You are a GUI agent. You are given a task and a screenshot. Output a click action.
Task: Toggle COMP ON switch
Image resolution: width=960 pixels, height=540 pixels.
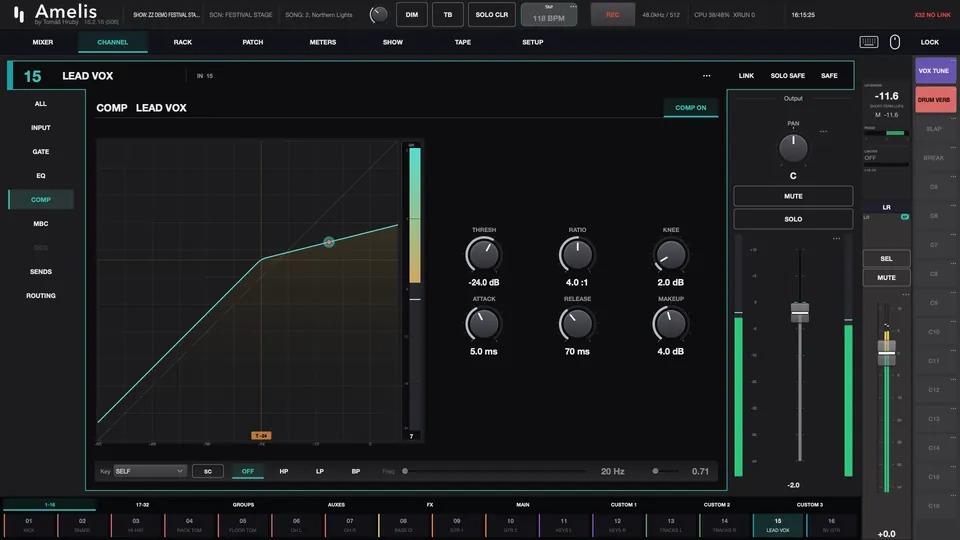691,108
